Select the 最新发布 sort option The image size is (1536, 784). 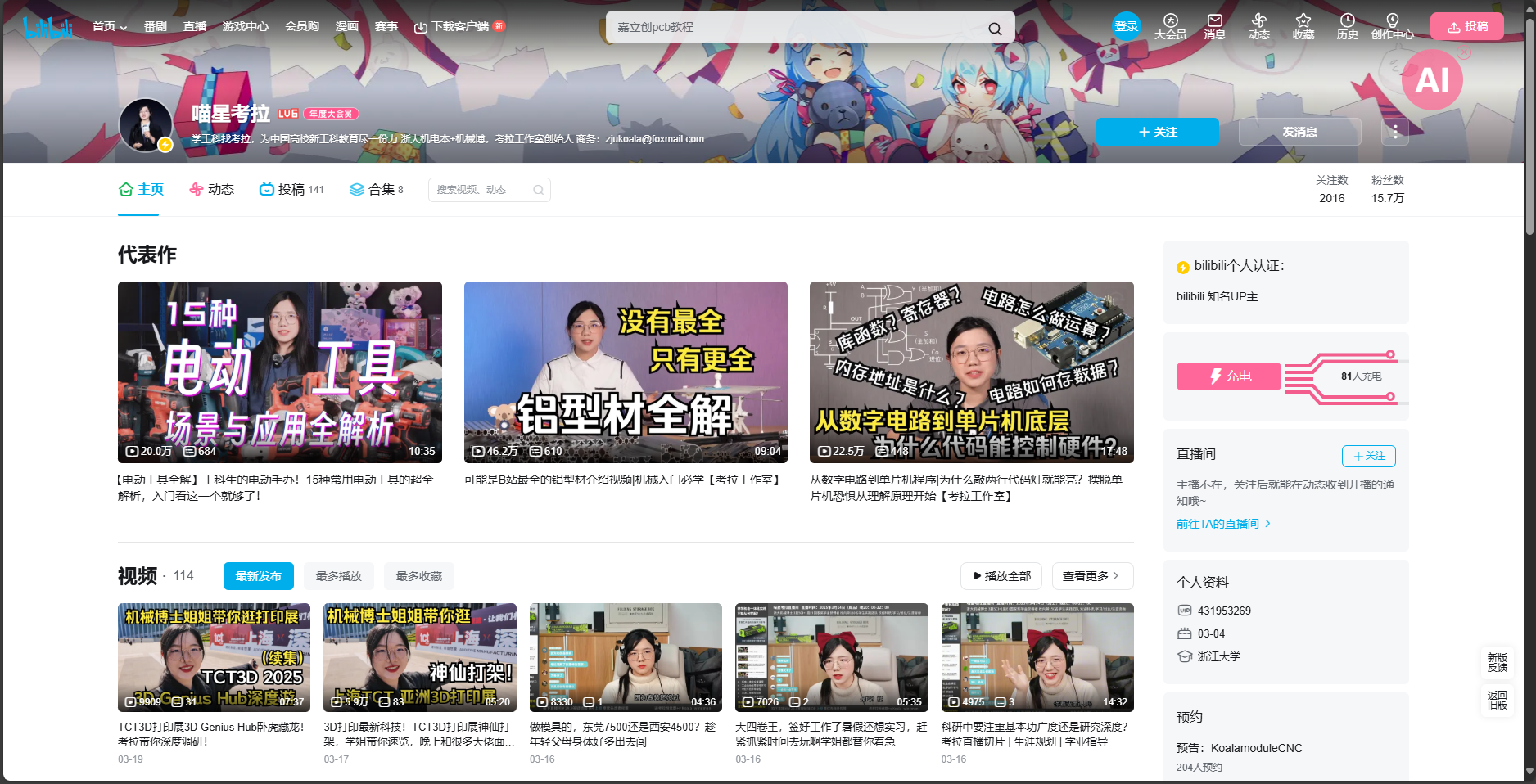coord(258,576)
